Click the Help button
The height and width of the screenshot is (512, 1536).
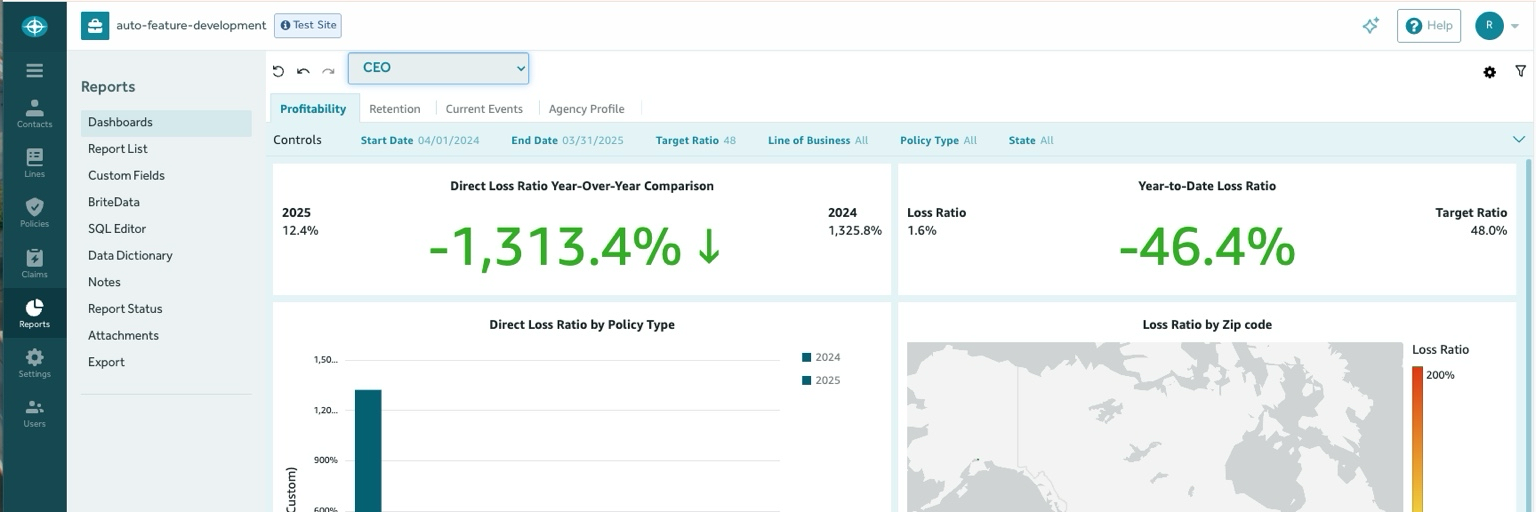pyautogui.click(x=1429, y=26)
